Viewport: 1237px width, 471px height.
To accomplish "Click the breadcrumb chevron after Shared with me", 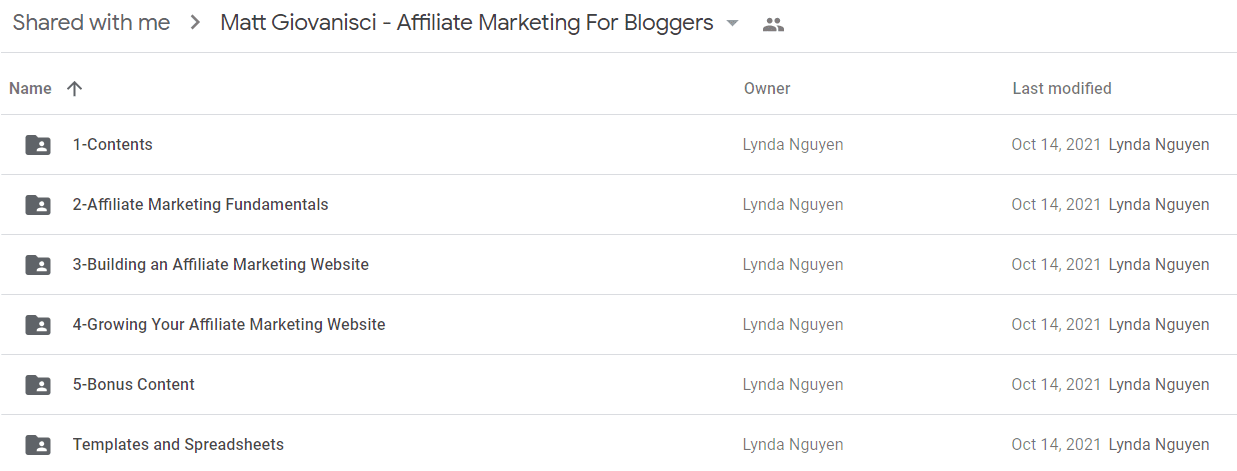I will (195, 23).
